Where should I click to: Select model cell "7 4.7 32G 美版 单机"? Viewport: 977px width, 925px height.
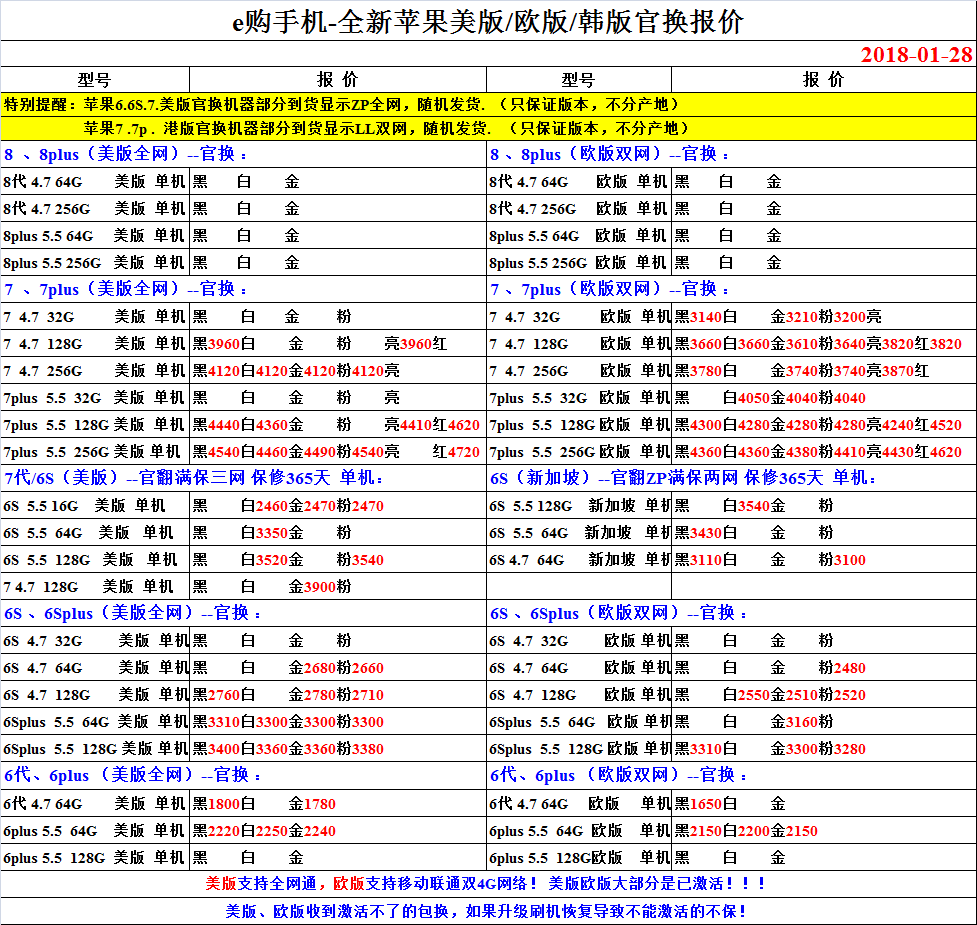pos(95,316)
